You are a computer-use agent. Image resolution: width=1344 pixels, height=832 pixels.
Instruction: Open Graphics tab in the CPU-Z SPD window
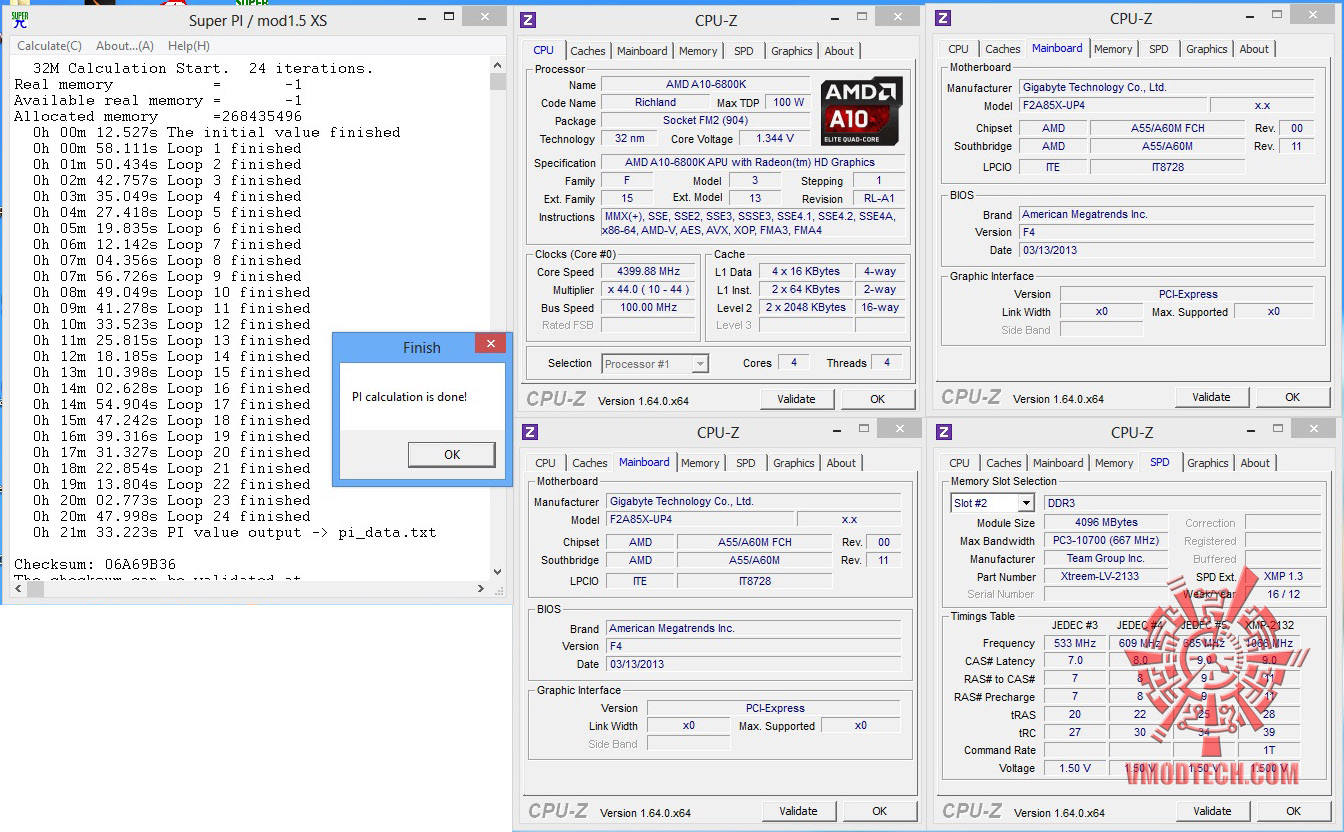1208,463
